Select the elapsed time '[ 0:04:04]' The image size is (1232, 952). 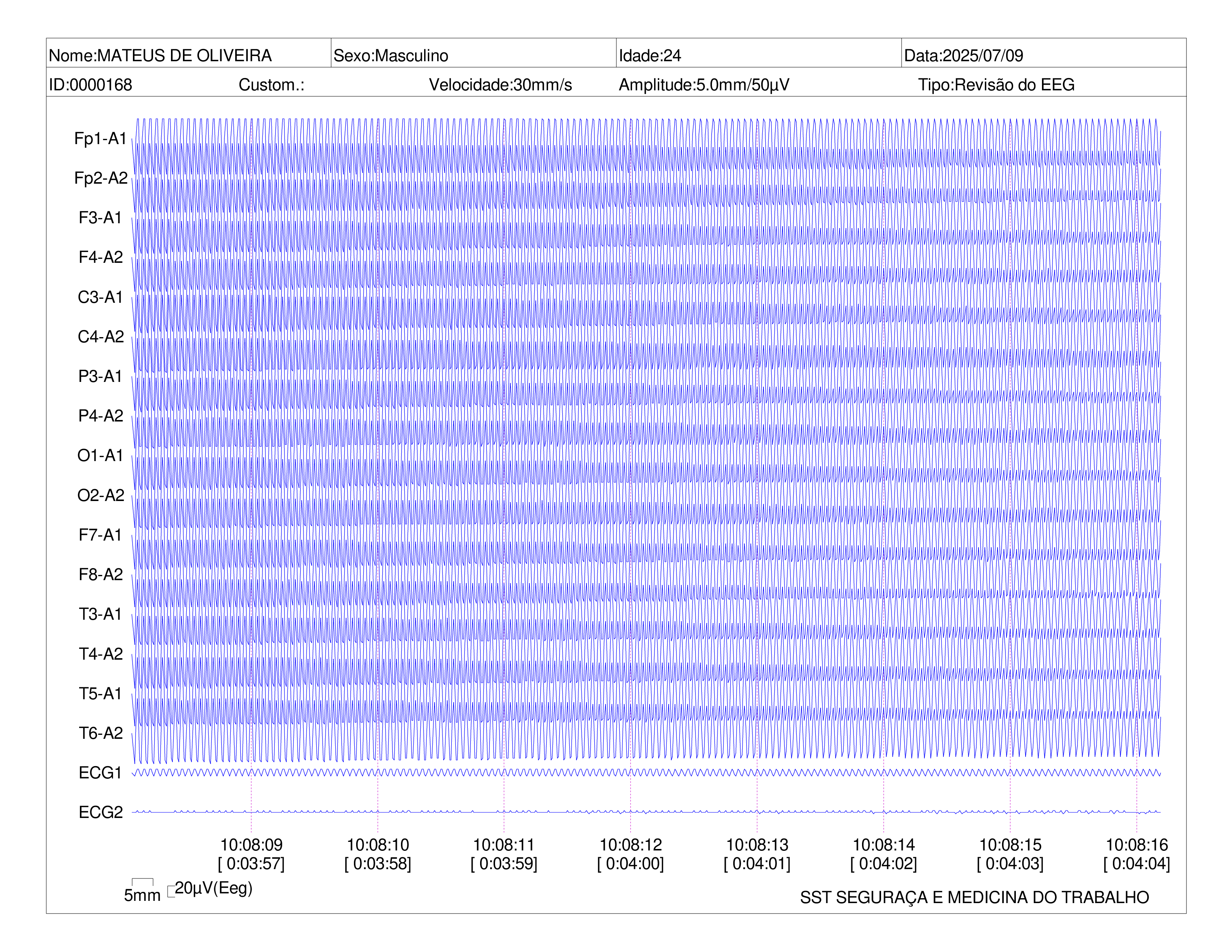1137,864
